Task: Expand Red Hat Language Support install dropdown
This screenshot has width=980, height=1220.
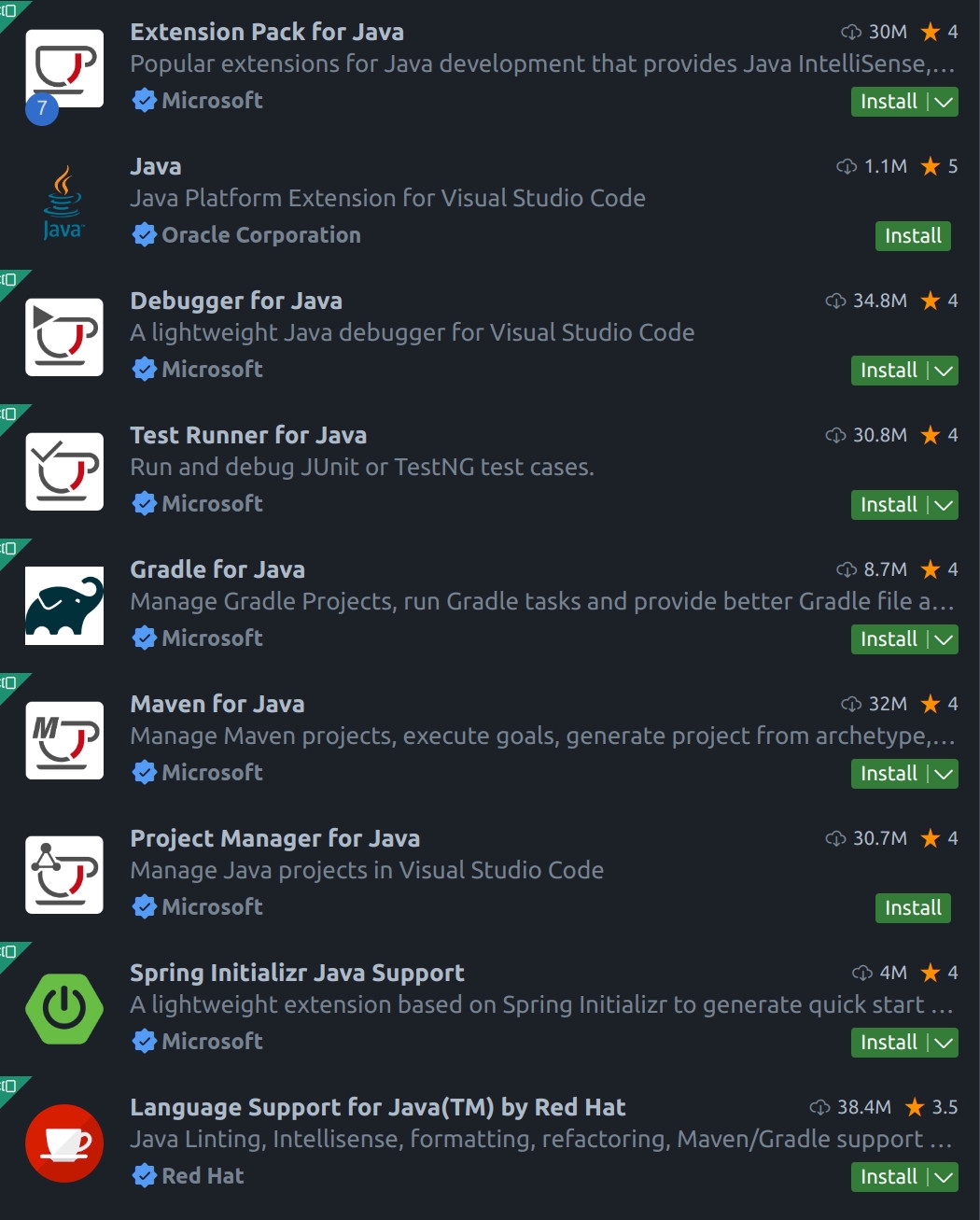Action: (945, 1177)
